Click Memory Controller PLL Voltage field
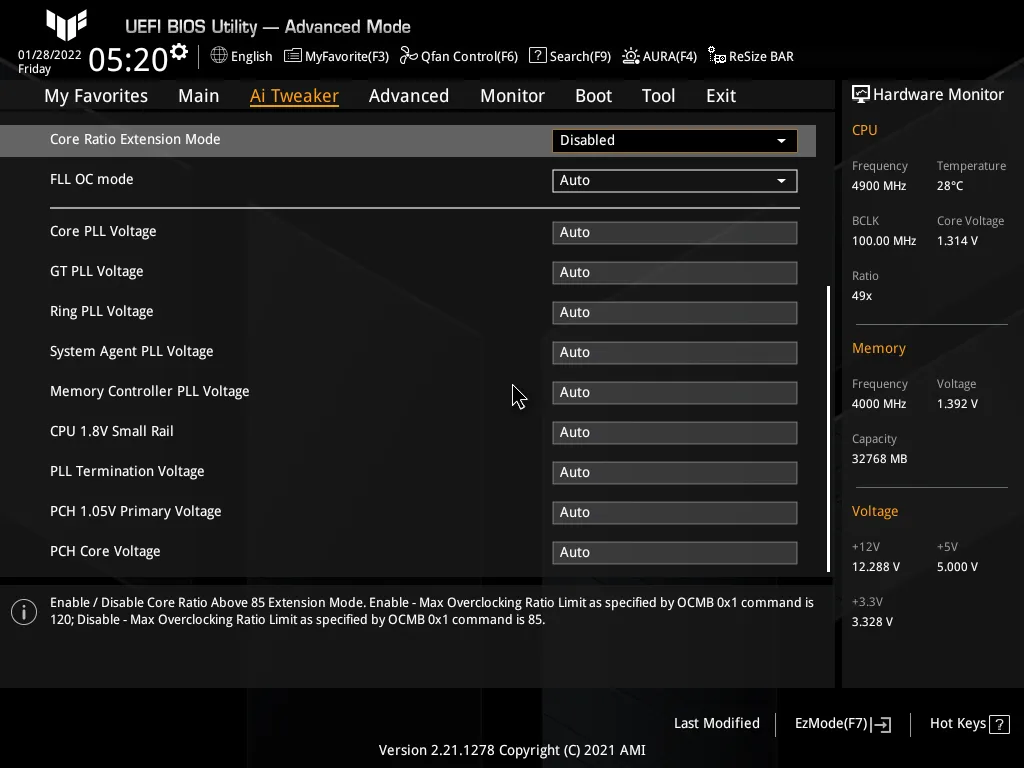 (675, 392)
